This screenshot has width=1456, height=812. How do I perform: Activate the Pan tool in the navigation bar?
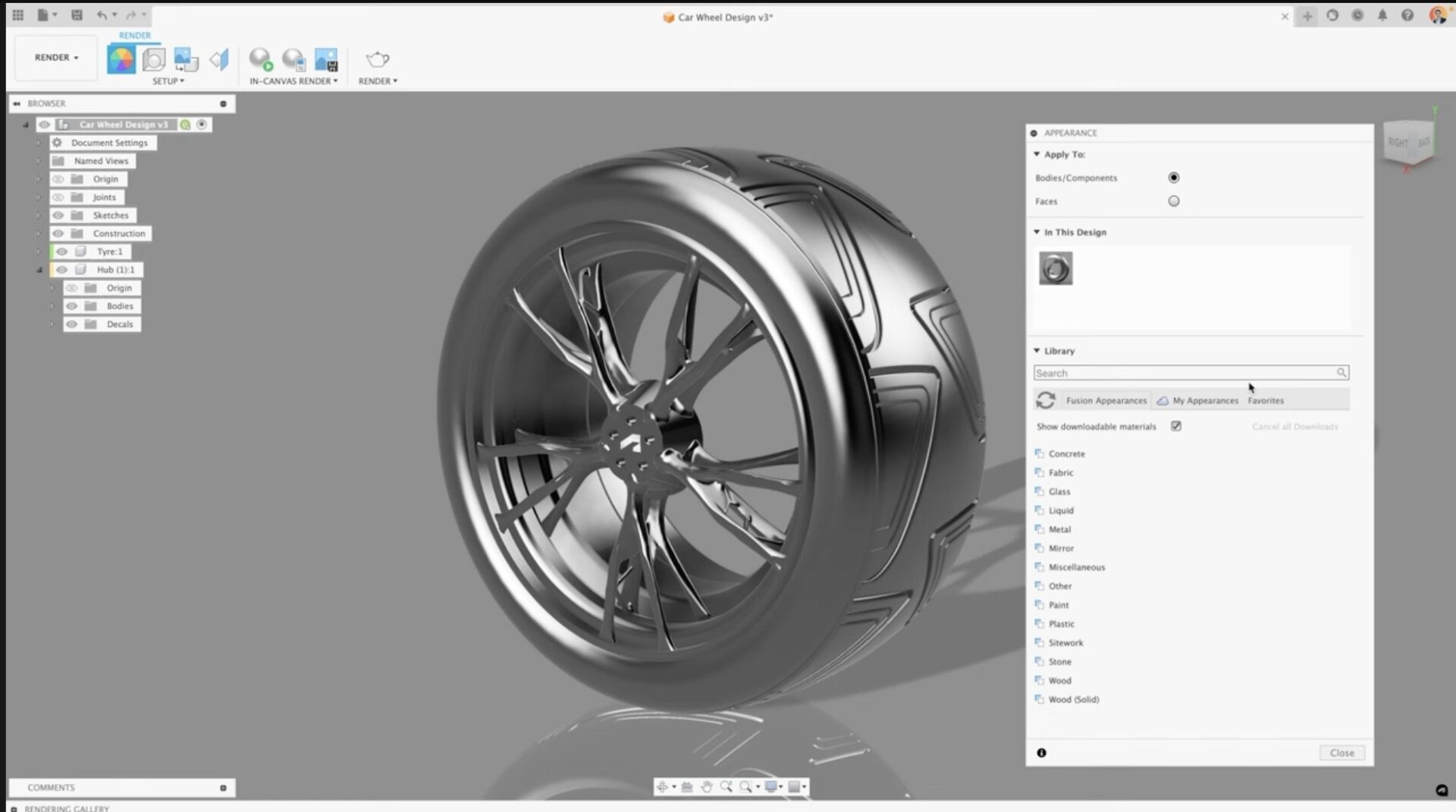coord(707,787)
